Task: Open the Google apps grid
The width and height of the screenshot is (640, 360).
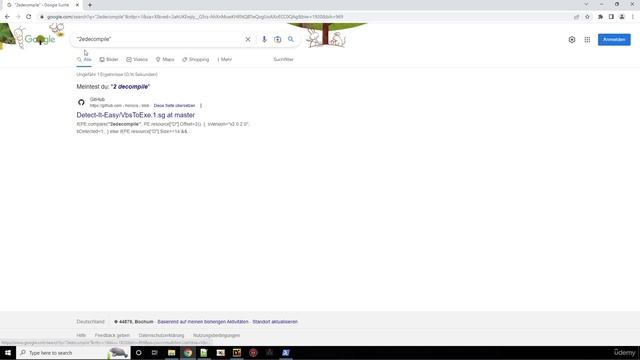Action: pos(587,40)
